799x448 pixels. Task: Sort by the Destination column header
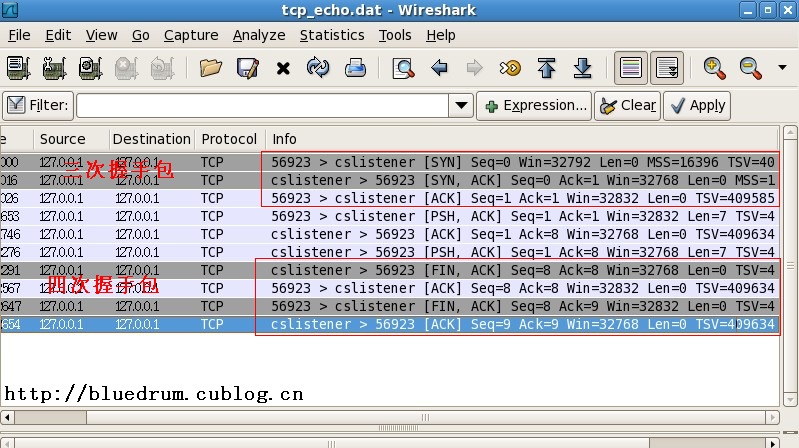coord(152,139)
